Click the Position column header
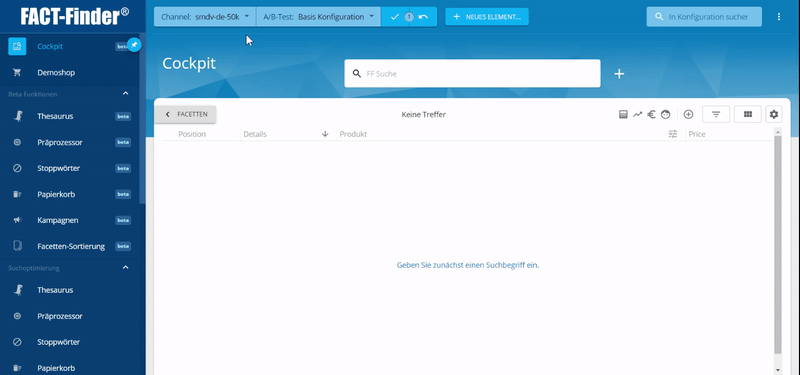800x375 pixels. [x=192, y=134]
